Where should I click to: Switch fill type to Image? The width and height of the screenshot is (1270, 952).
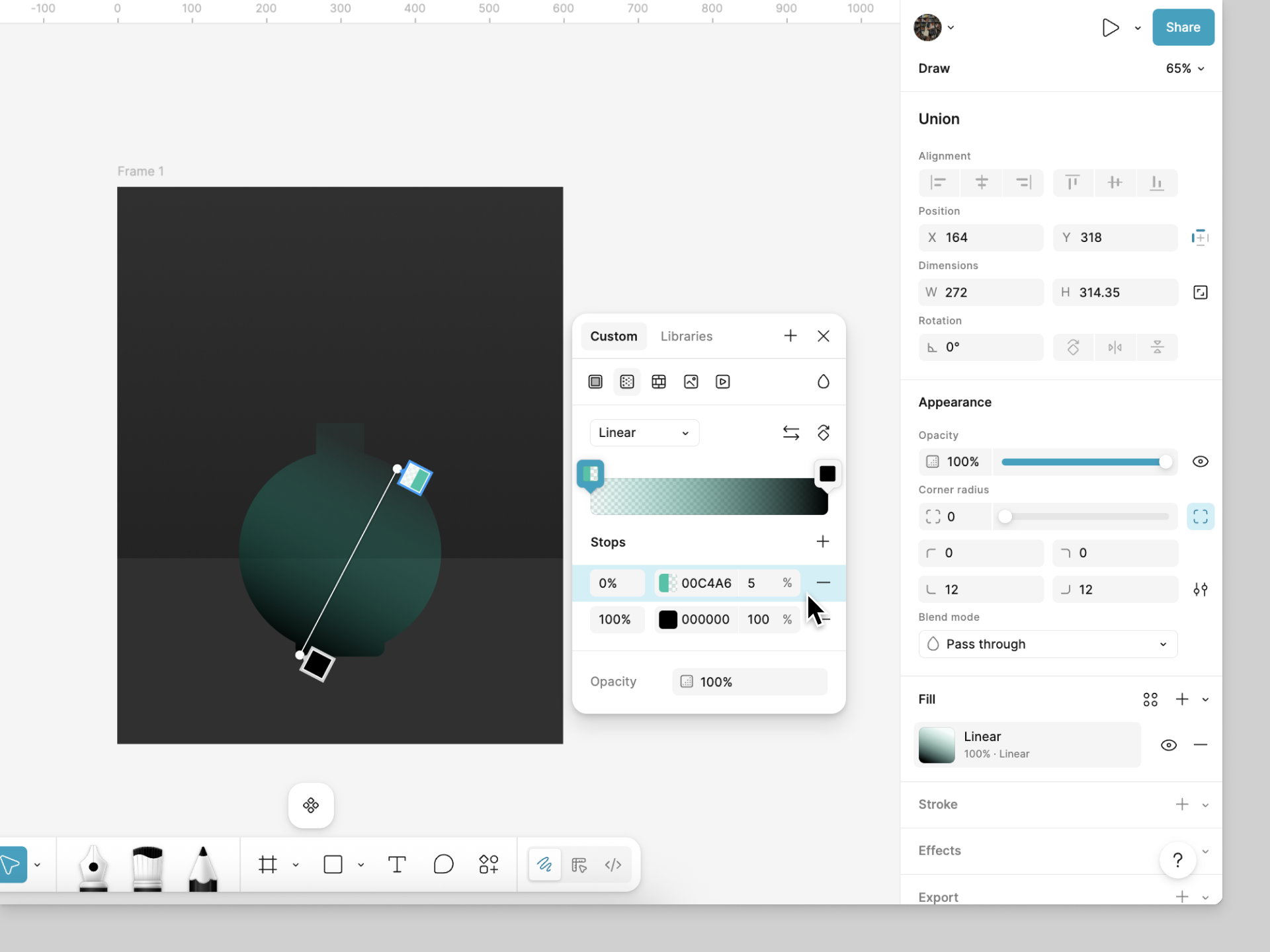[691, 381]
